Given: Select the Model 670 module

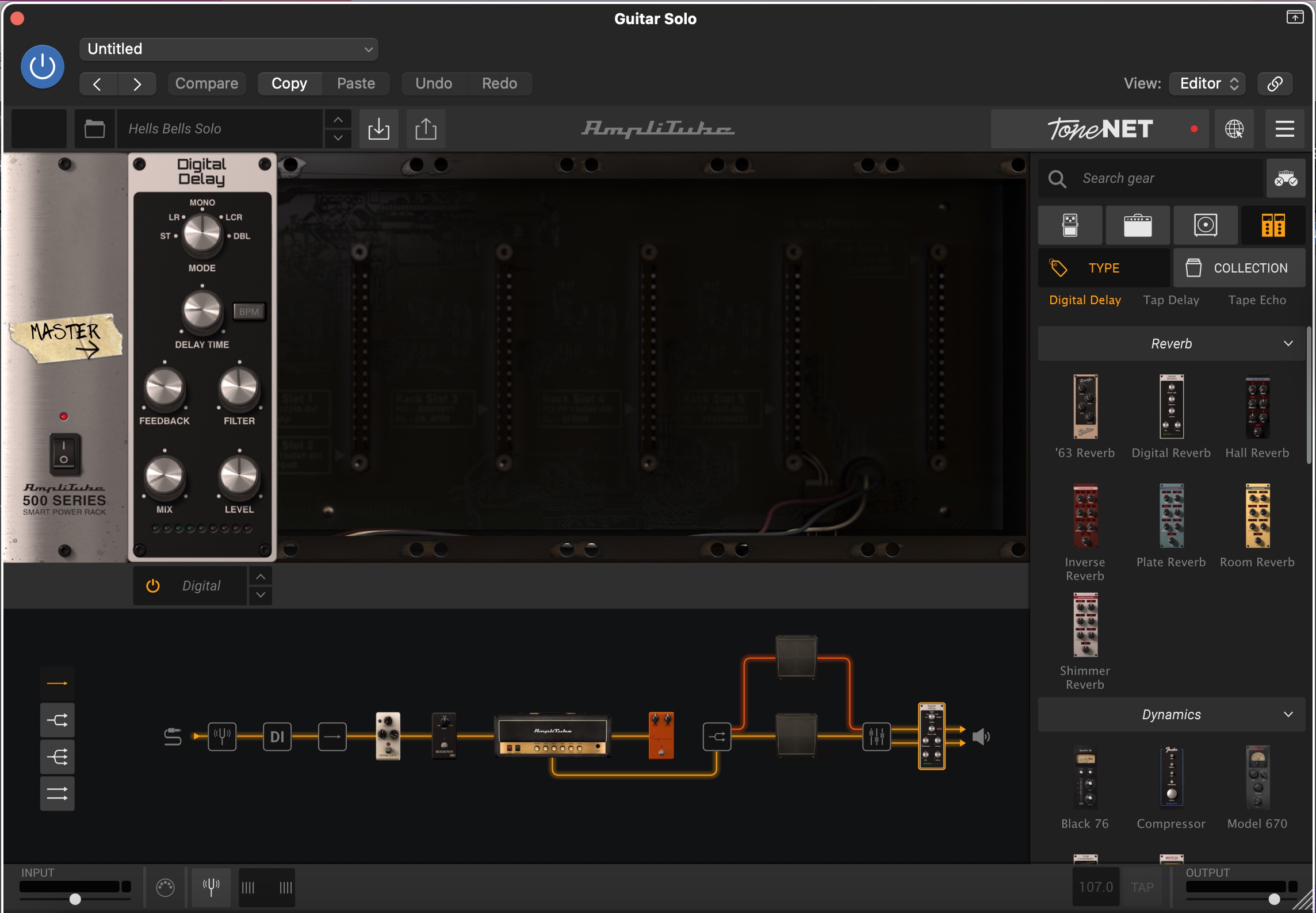Looking at the screenshot, I should point(1257,778).
